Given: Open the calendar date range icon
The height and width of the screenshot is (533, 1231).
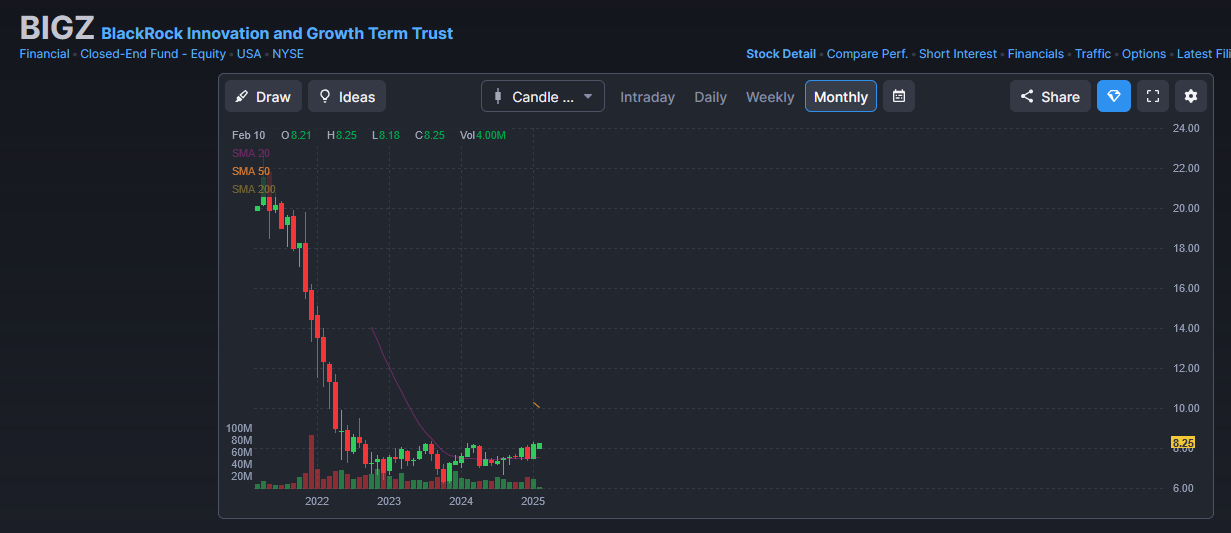Looking at the screenshot, I should pos(899,97).
